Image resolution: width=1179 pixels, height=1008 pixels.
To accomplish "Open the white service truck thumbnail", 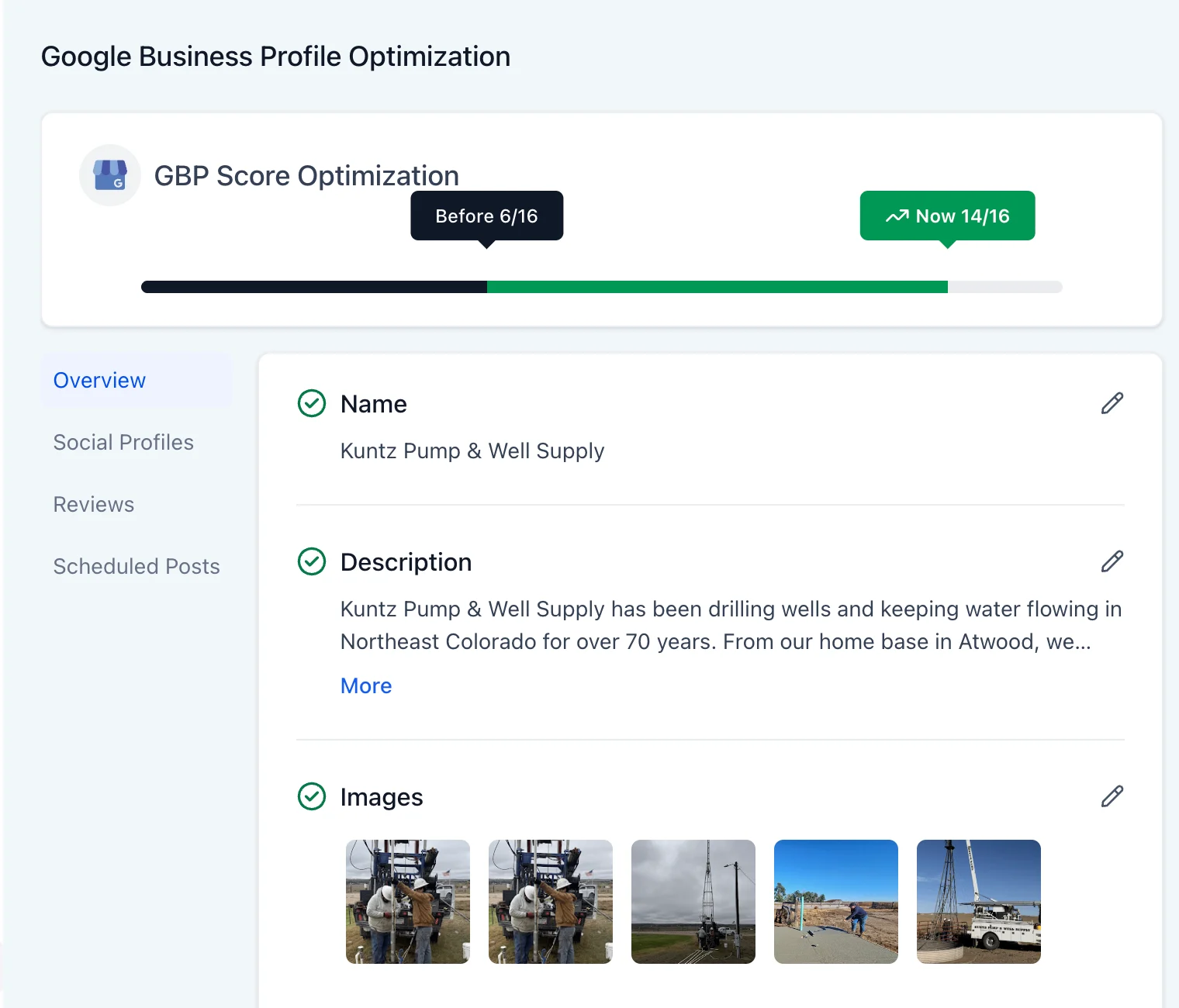I will click(x=979, y=902).
